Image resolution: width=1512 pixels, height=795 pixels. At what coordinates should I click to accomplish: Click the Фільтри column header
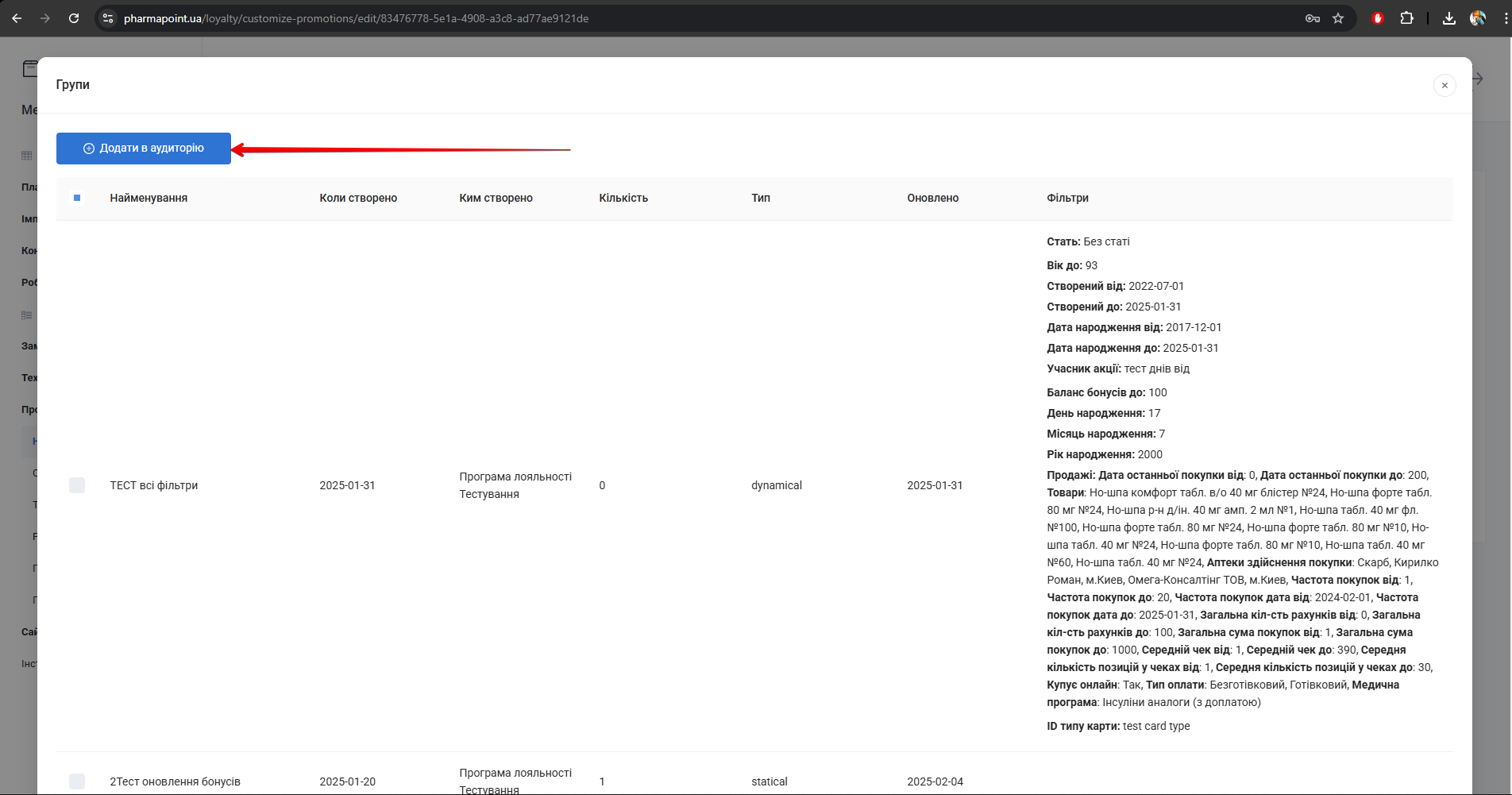coord(1067,198)
